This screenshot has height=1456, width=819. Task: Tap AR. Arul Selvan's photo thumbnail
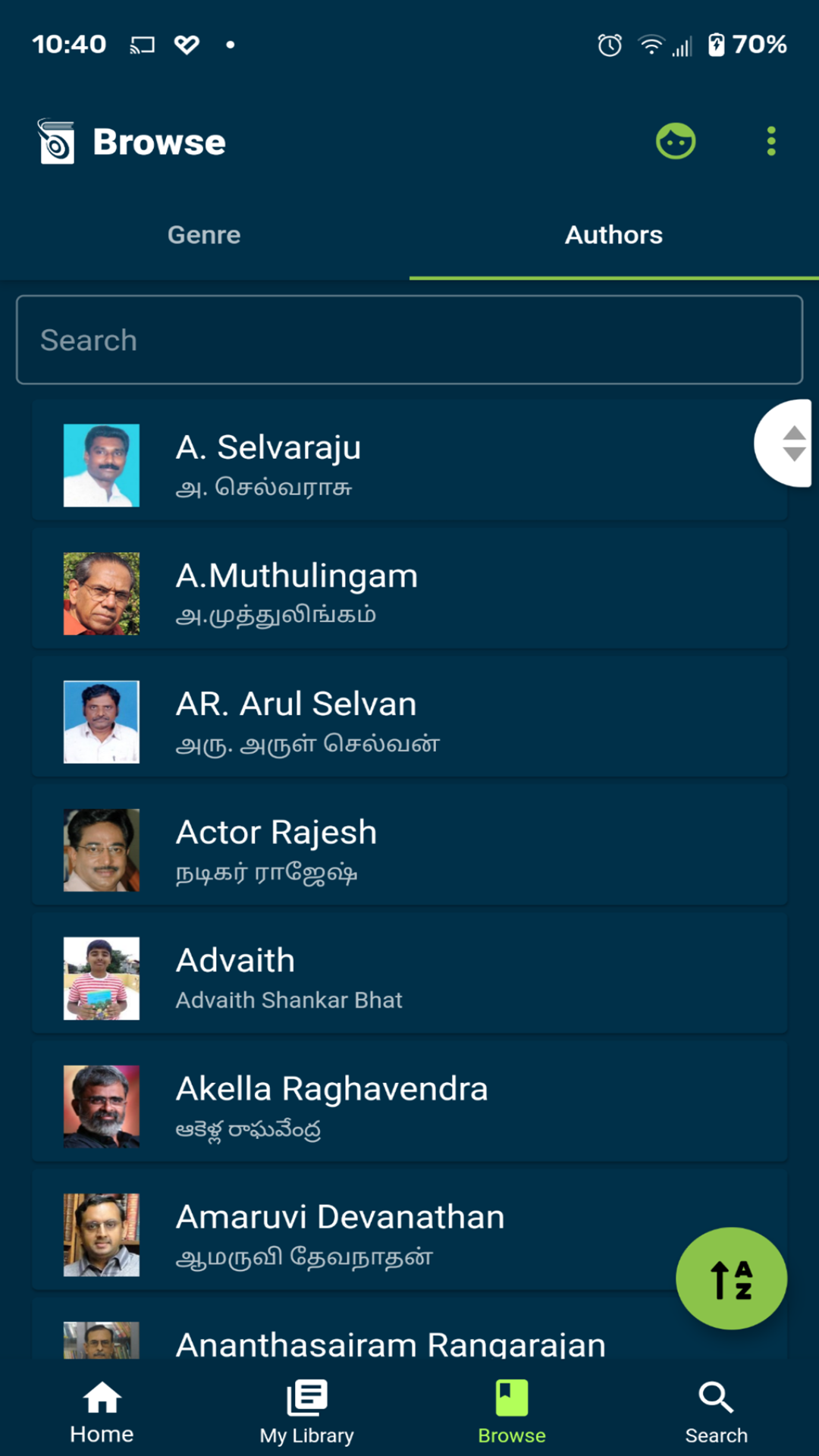102,721
